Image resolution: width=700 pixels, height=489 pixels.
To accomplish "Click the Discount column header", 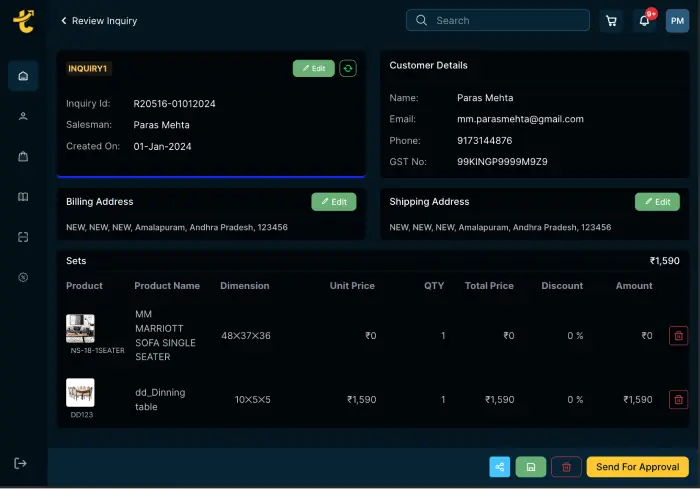I will point(562,286).
